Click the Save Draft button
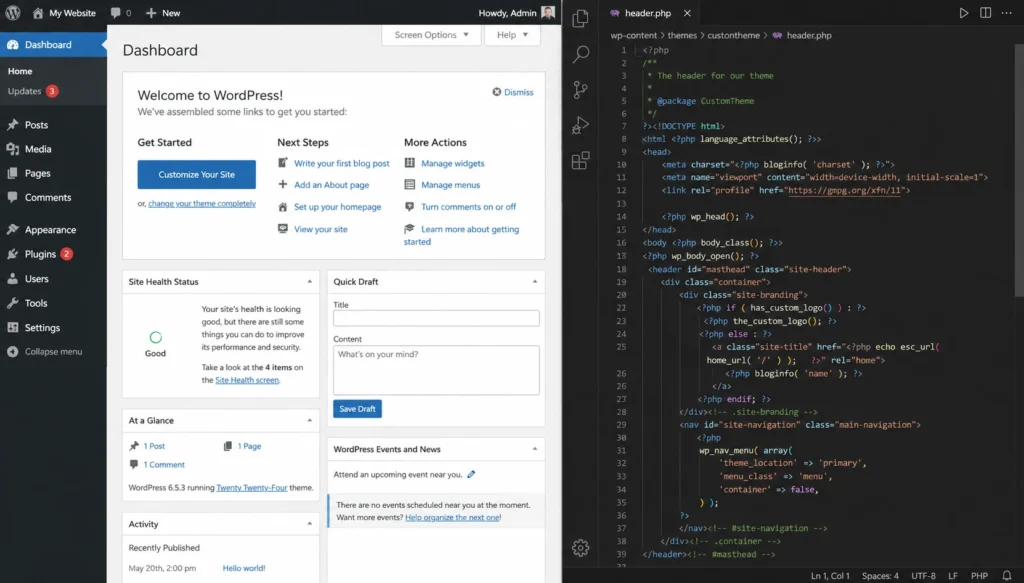Viewport: 1024px width, 583px height. point(357,409)
